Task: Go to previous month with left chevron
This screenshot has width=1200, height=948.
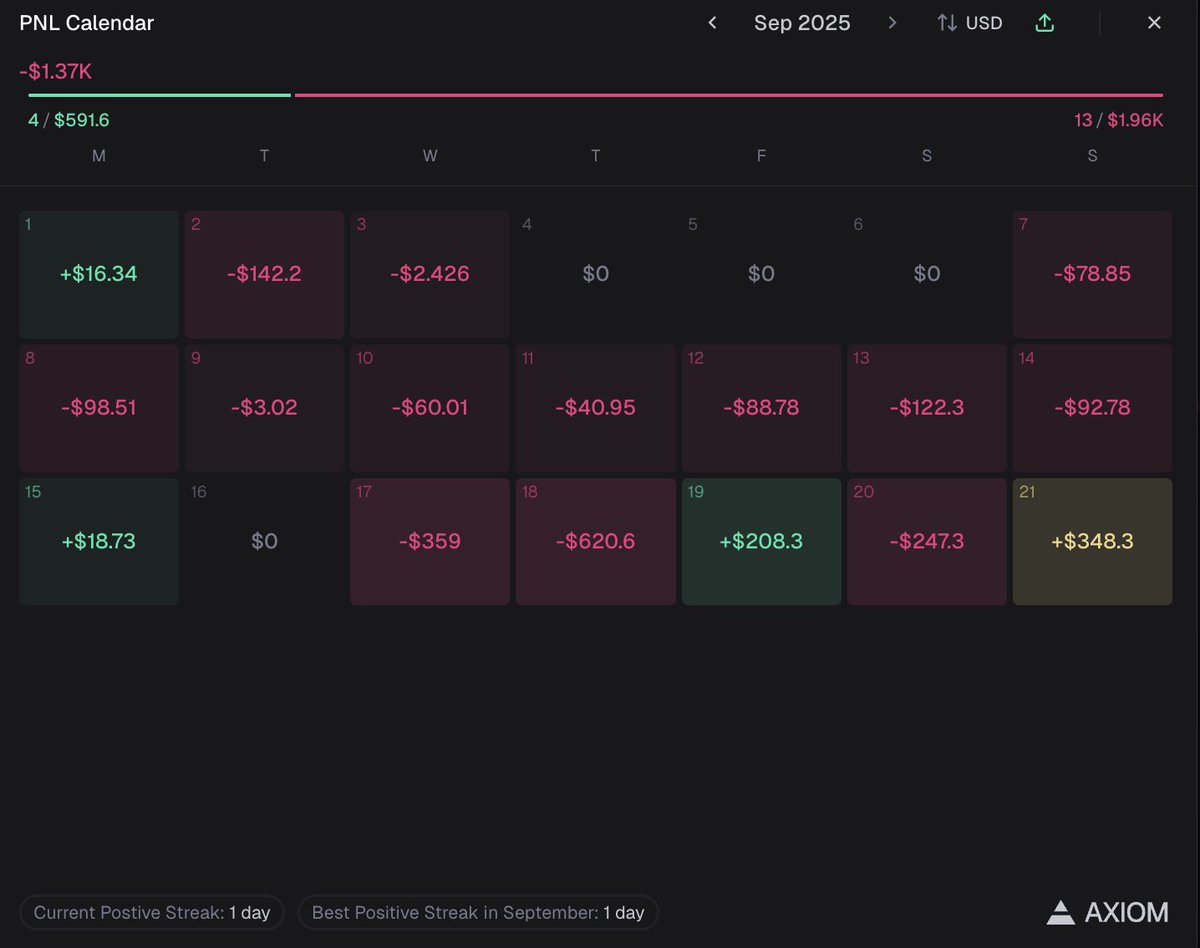Action: click(x=712, y=23)
